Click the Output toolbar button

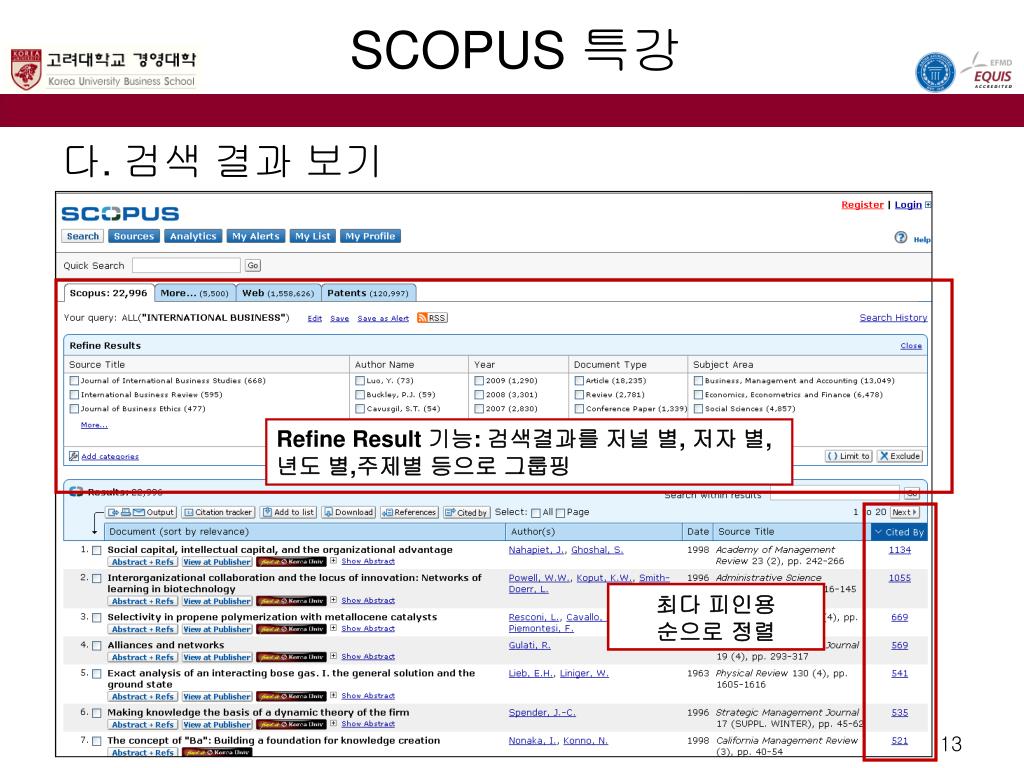point(141,513)
